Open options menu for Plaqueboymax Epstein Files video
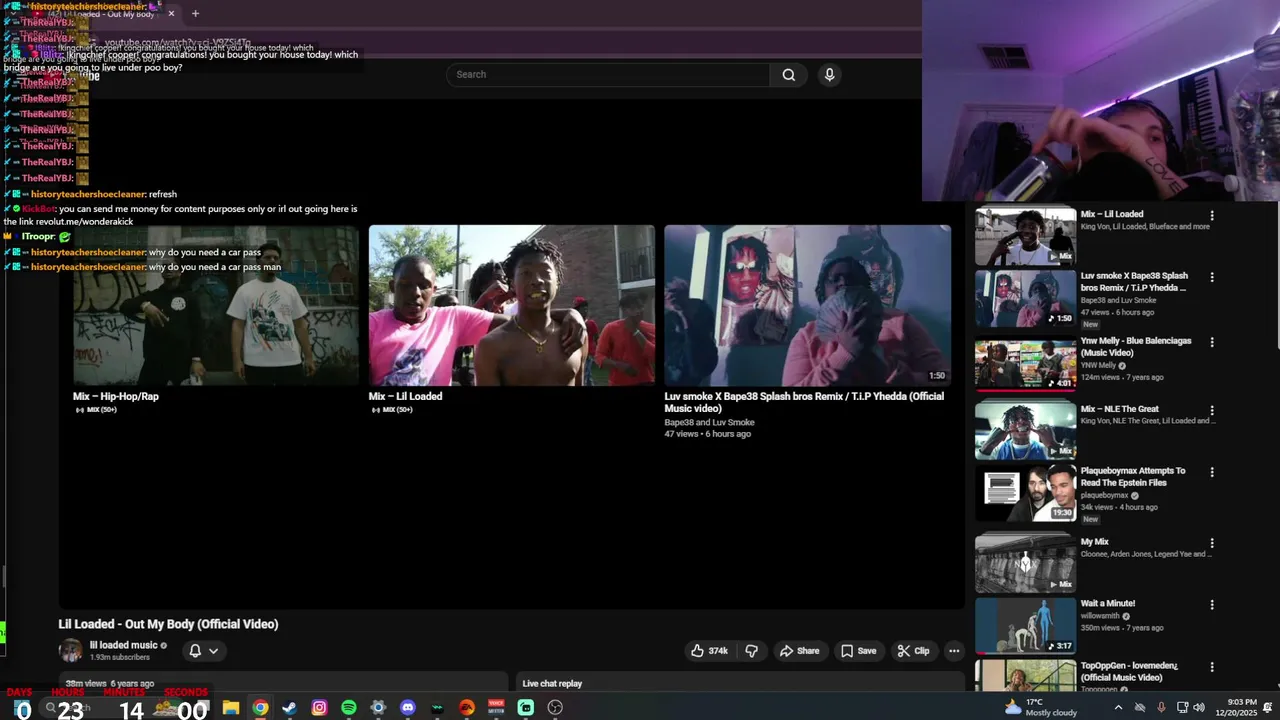 (x=1212, y=472)
